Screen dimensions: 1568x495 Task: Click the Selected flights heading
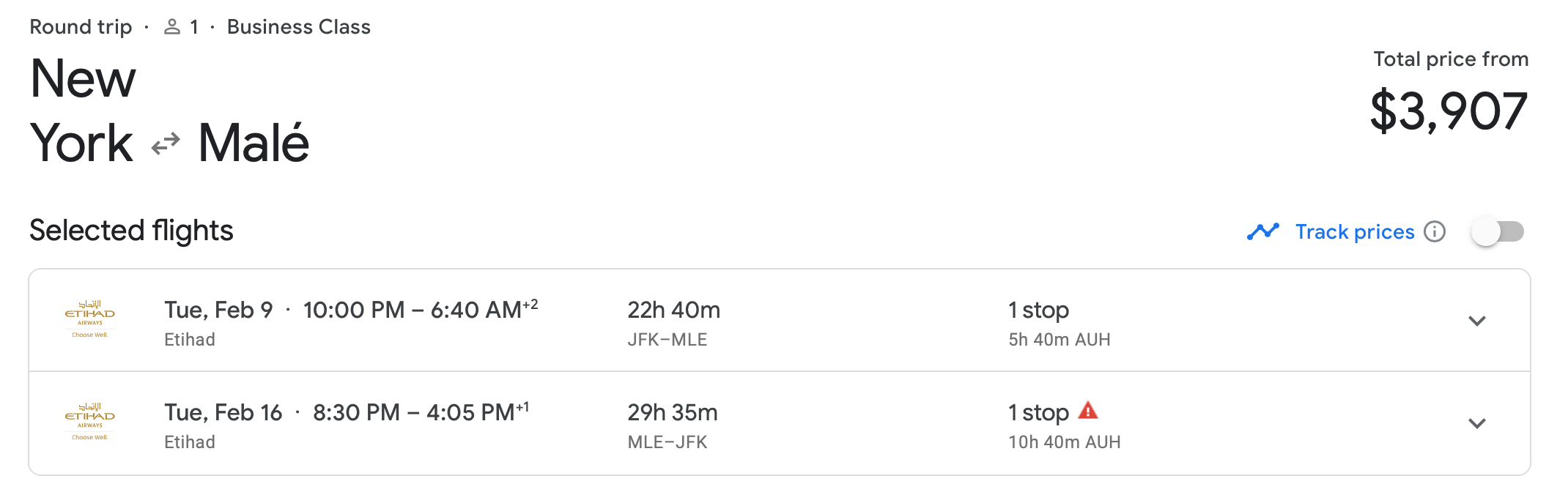click(131, 231)
